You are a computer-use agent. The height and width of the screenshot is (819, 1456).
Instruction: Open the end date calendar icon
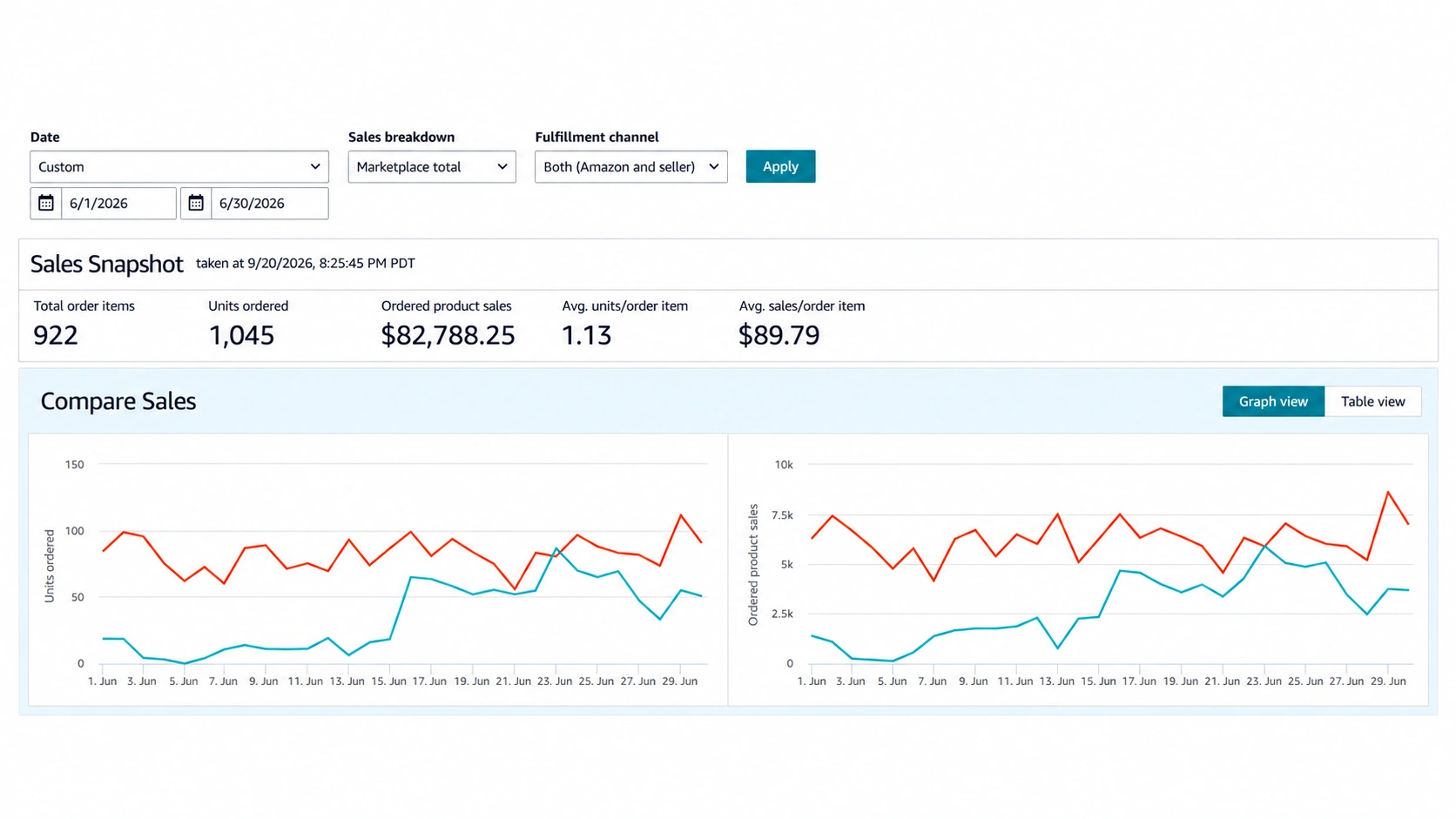(x=196, y=203)
